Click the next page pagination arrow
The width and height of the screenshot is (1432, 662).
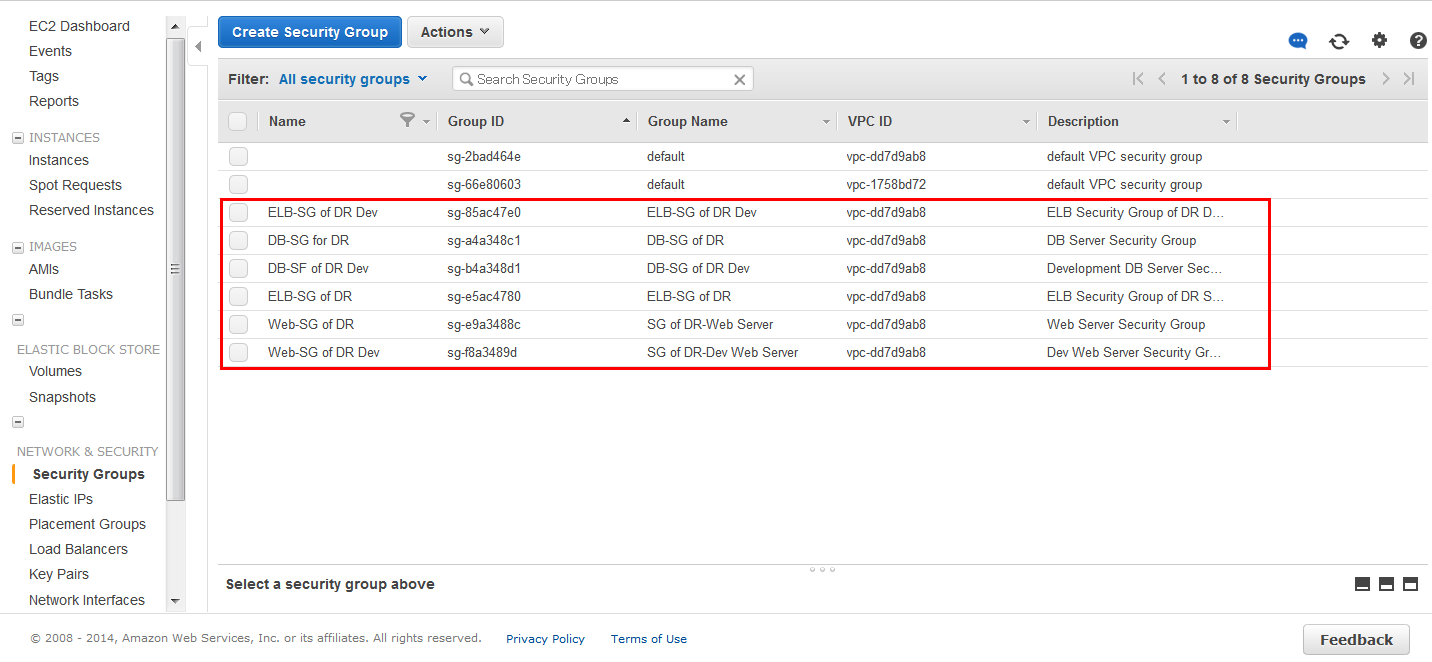coord(1386,78)
